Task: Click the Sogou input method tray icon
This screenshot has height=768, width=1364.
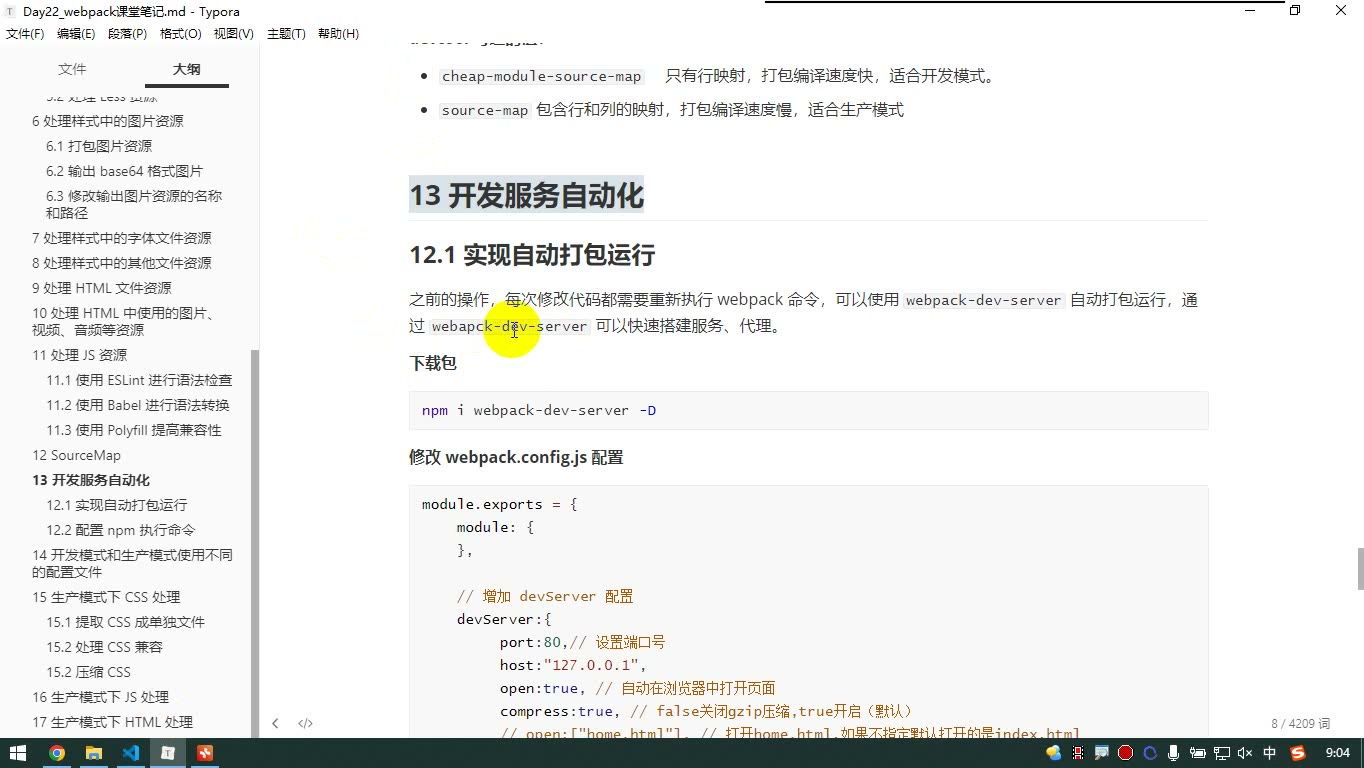Action: [x=1298, y=753]
